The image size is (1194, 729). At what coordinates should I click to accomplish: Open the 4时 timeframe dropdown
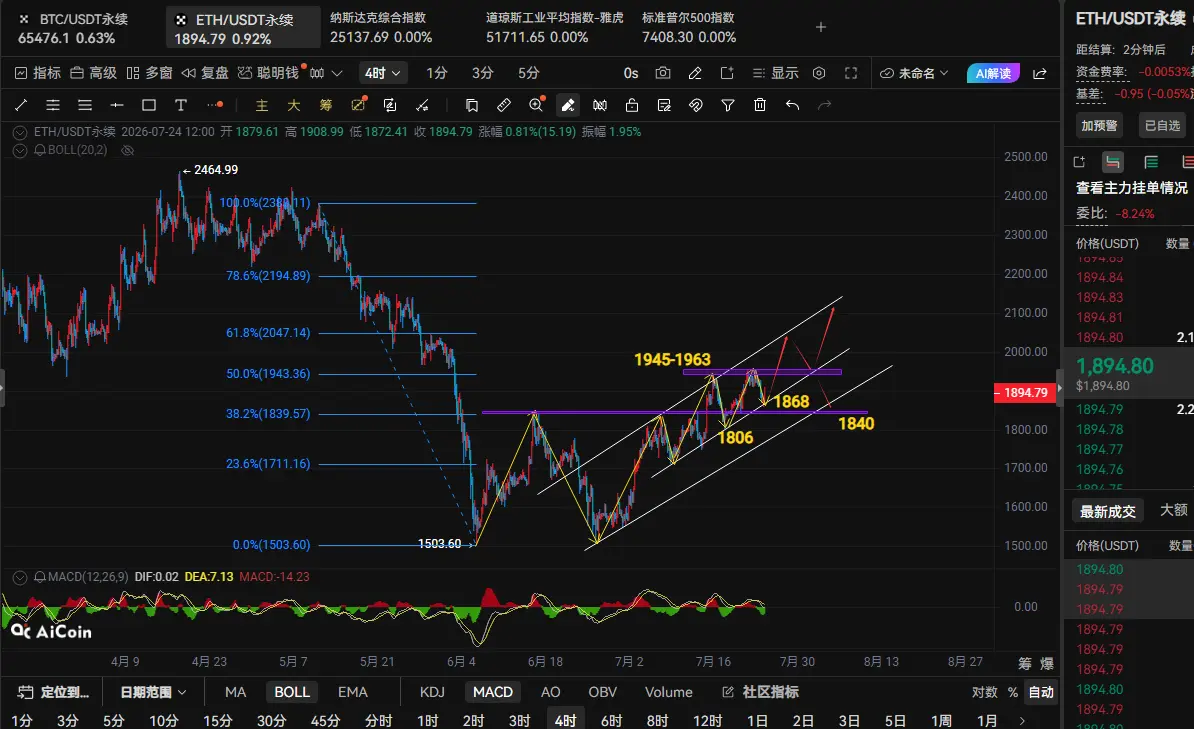point(382,73)
